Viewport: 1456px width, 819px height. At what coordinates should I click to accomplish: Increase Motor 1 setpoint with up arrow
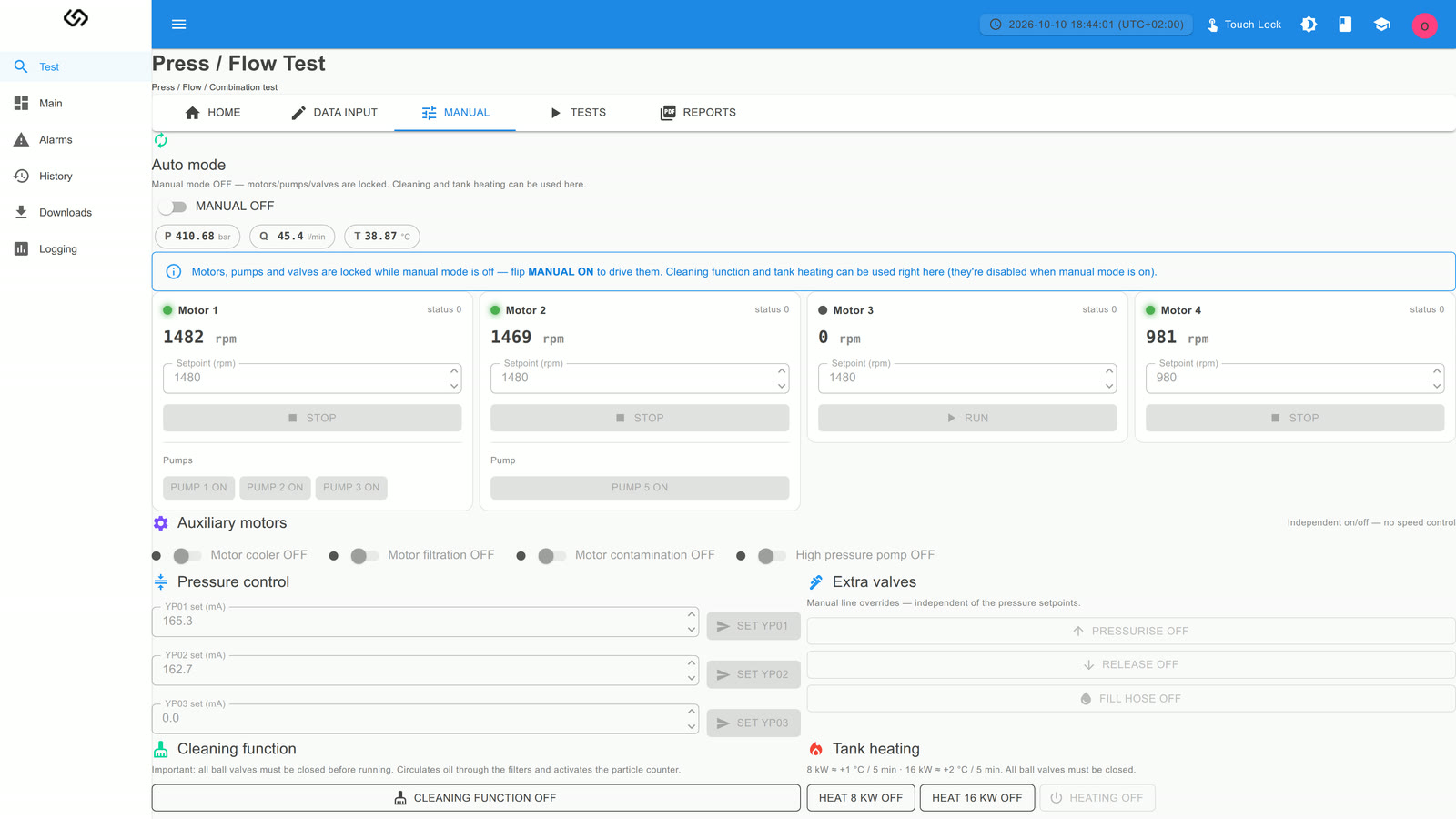(454, 370)
